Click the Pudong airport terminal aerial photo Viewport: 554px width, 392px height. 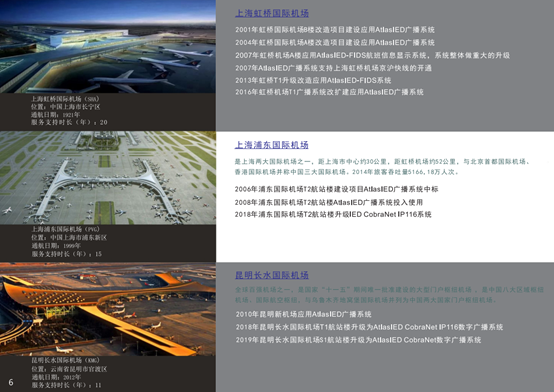(x=108, y=177)
